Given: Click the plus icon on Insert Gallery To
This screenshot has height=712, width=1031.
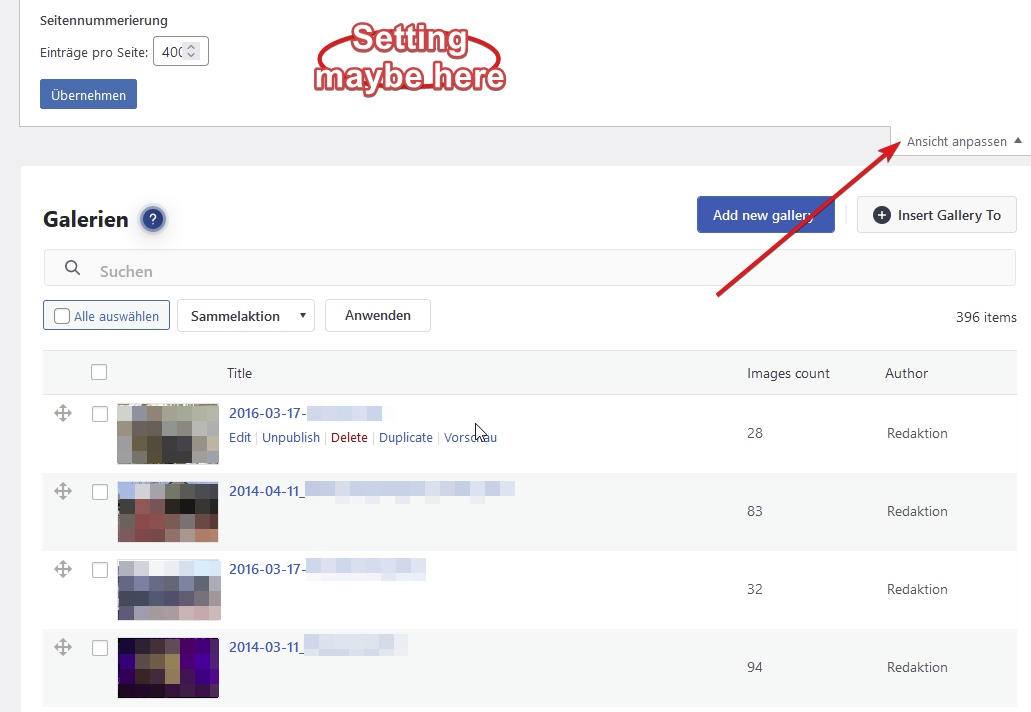Looking at the screenshot, I should (881, 215).
